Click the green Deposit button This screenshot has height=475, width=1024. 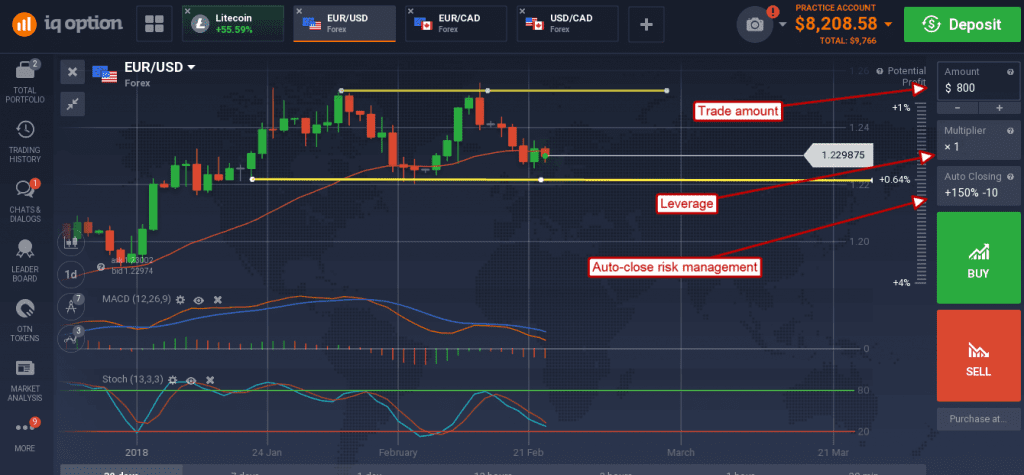coord(961,24)
